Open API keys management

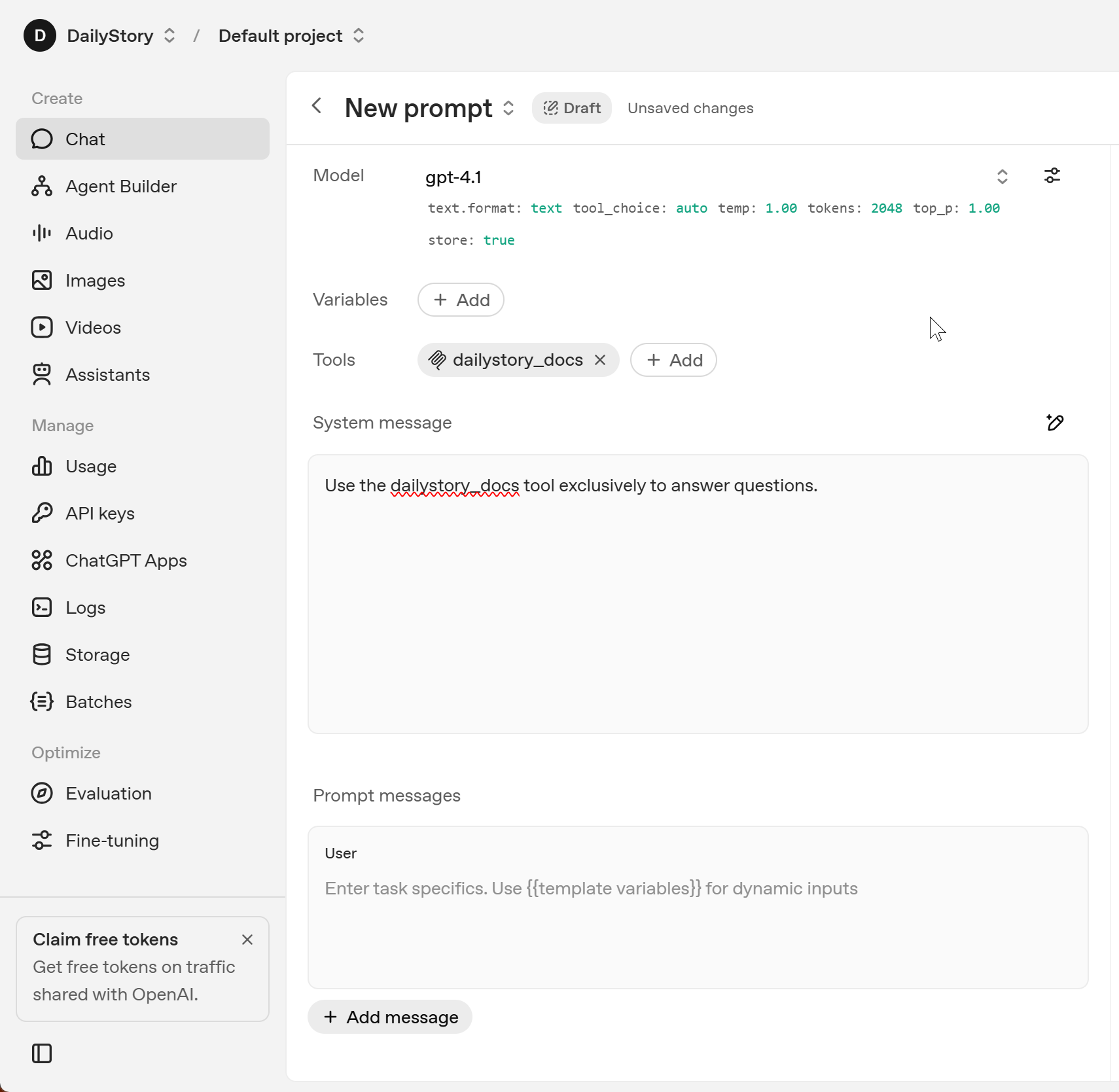(x=100, y=514)
